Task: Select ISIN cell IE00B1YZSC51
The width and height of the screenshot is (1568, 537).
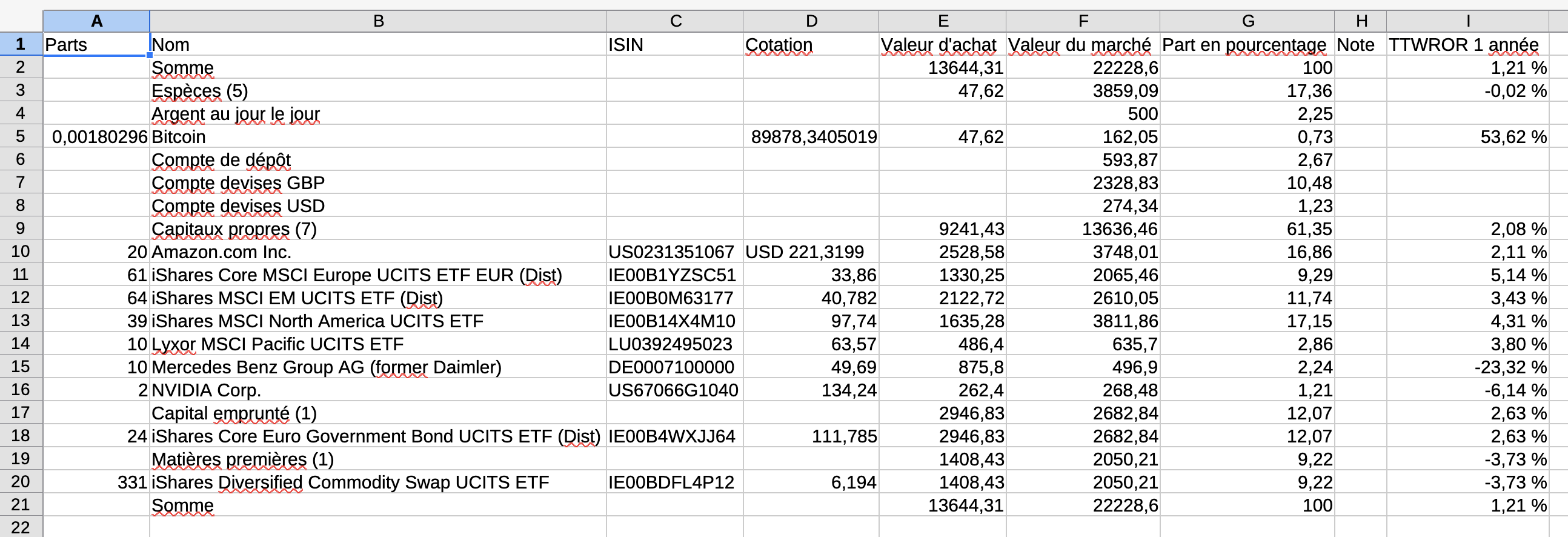Action: click(675, 275)
